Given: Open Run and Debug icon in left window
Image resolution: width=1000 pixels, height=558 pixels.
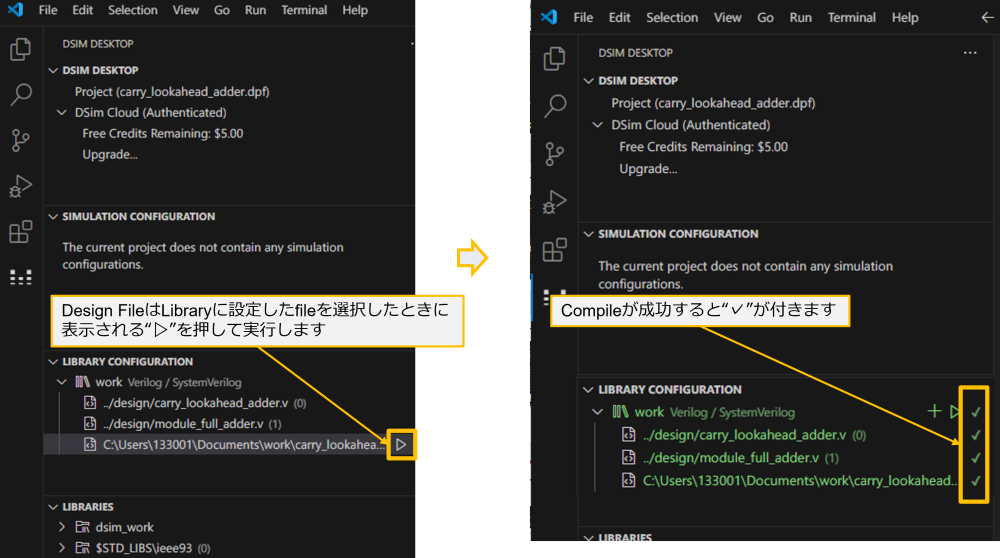Looking at the screenshot, I should [20, 186].
